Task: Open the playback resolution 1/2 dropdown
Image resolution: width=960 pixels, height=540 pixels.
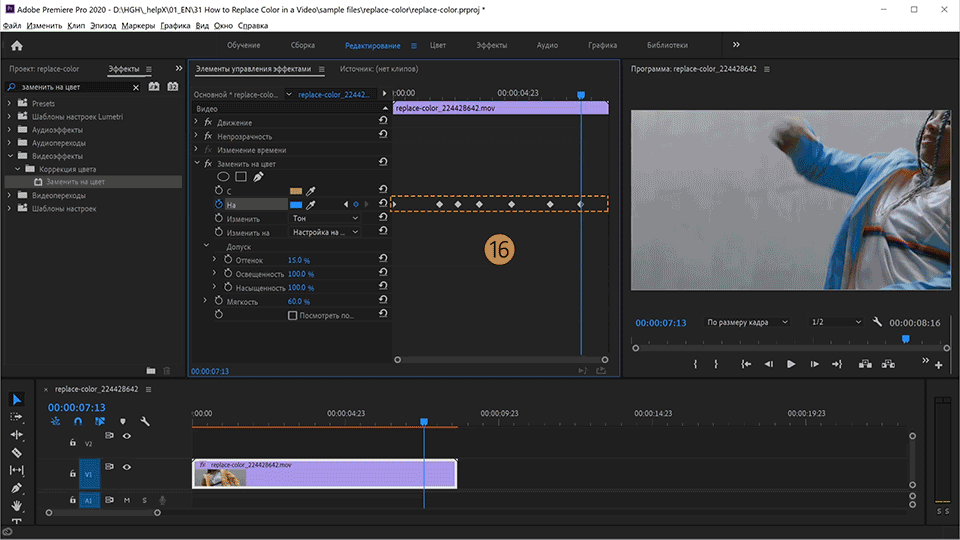Action: click(834, 322)
